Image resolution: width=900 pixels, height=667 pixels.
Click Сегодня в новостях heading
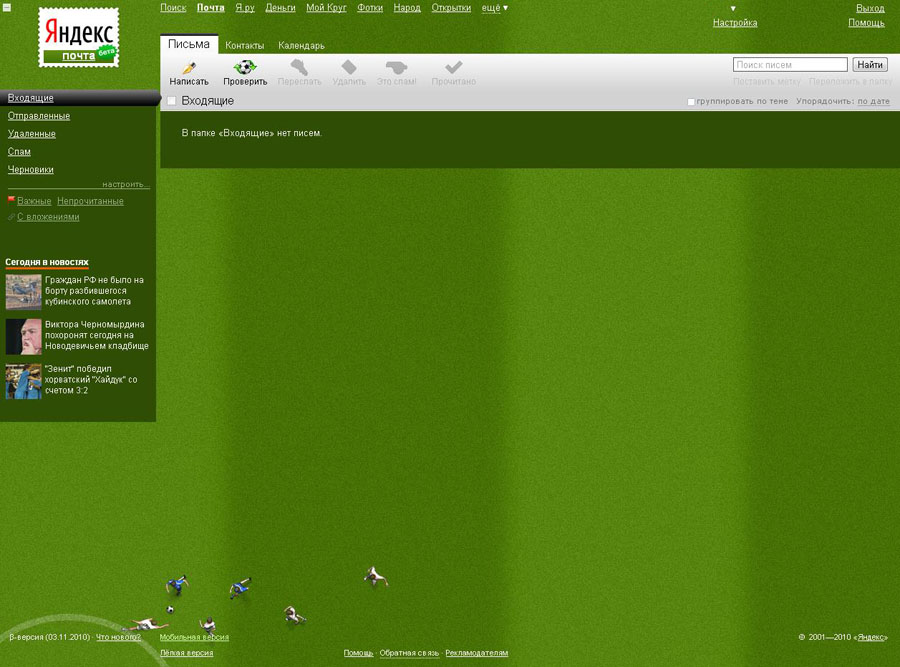click(47, 262)
